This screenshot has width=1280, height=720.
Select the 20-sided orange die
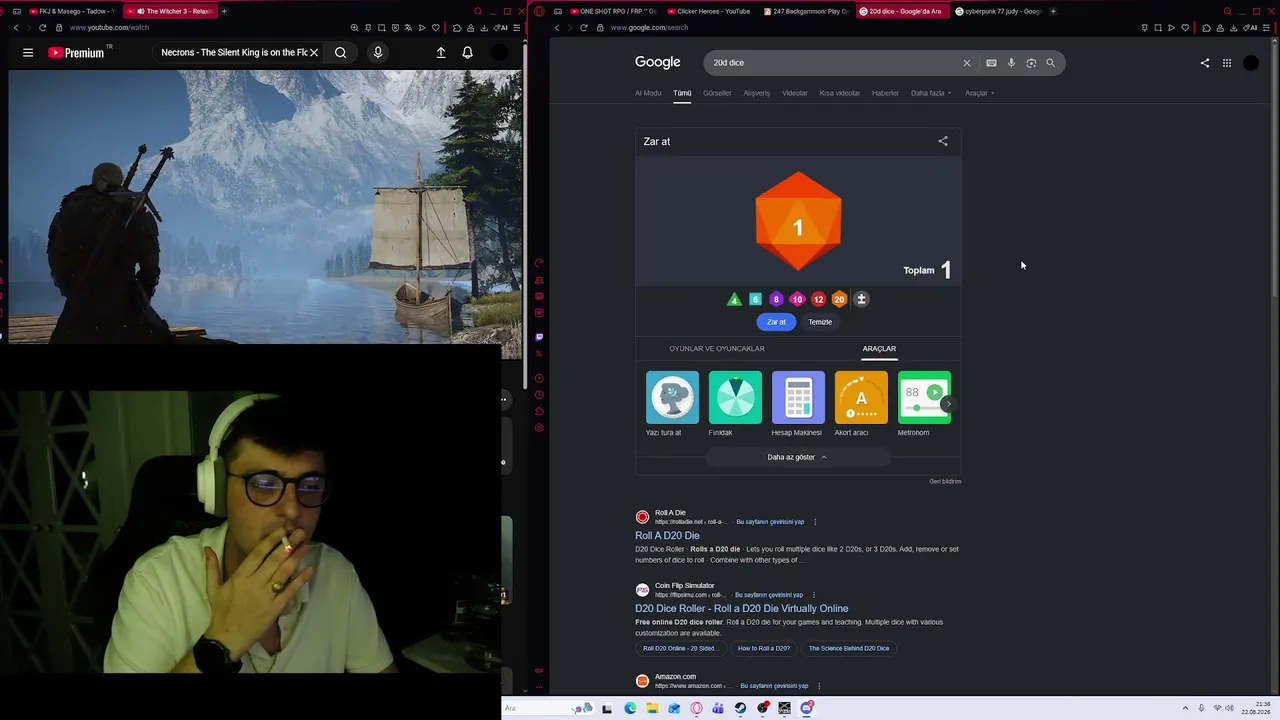839,299
